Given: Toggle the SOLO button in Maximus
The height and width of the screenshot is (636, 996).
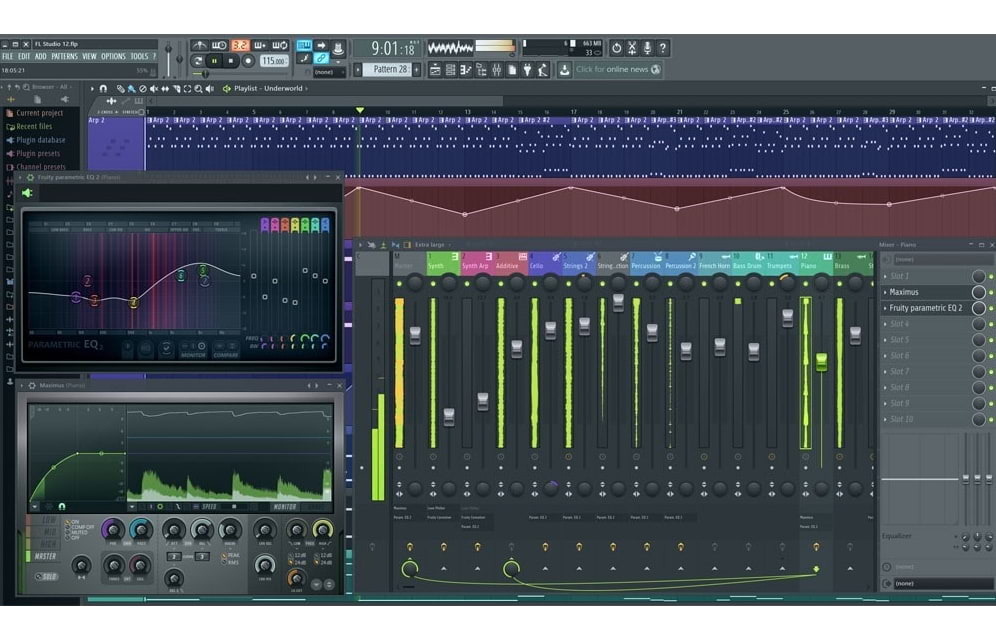Looking at the screenshot, I should (x=45, y=576).
